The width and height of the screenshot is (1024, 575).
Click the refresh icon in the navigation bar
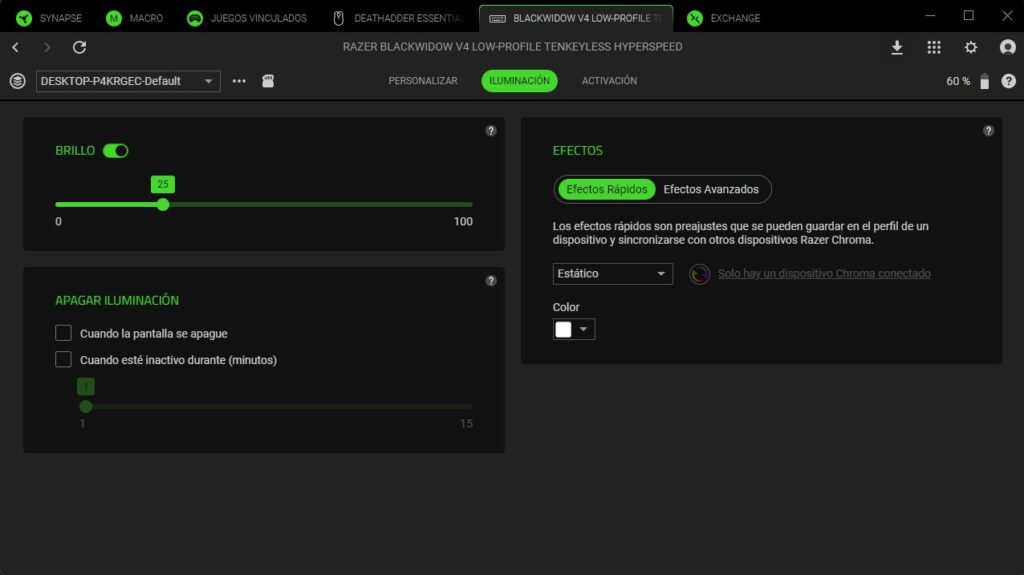click(x=80, y=47)
